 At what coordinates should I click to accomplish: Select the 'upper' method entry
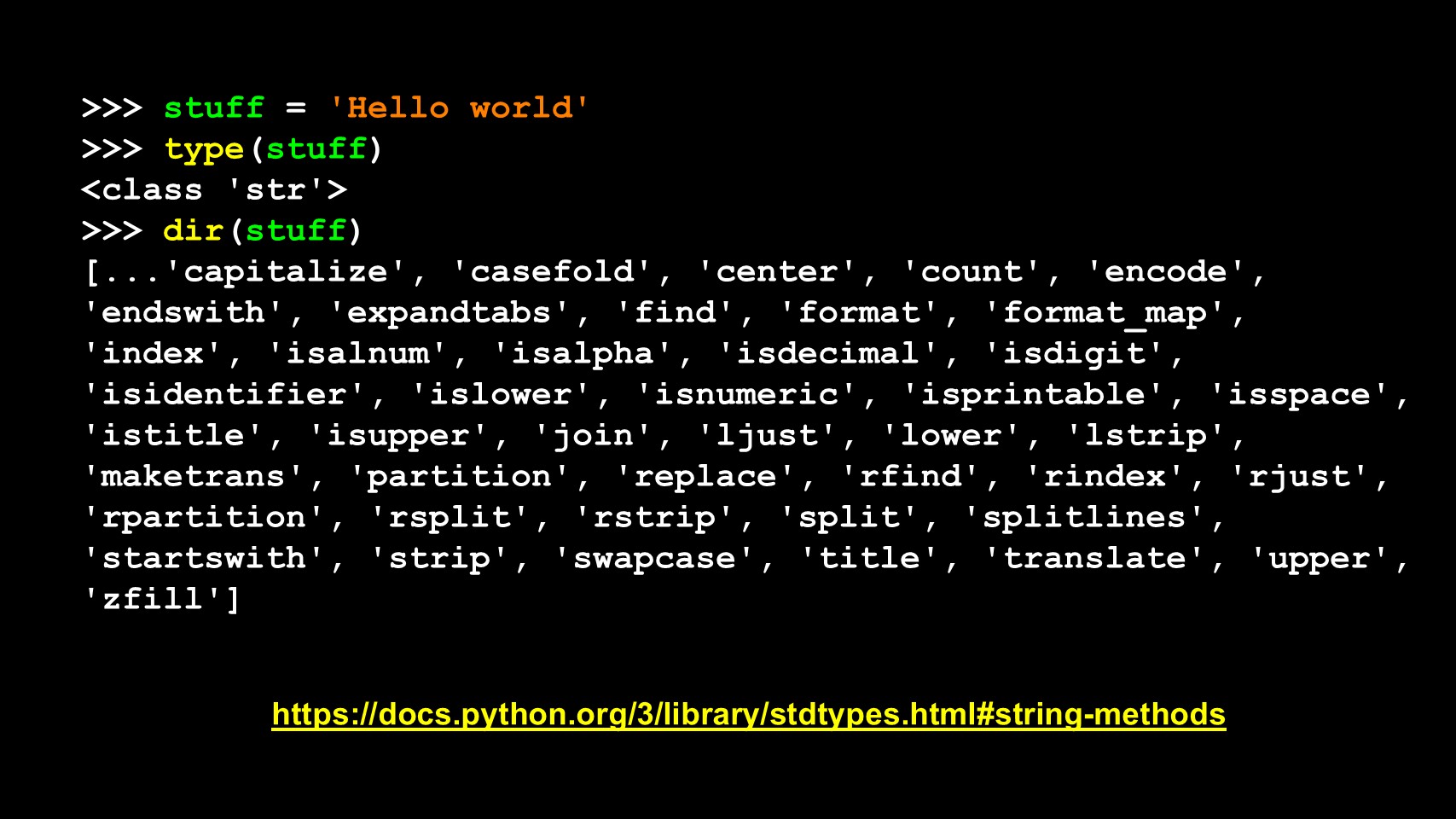coord(1321,558)
